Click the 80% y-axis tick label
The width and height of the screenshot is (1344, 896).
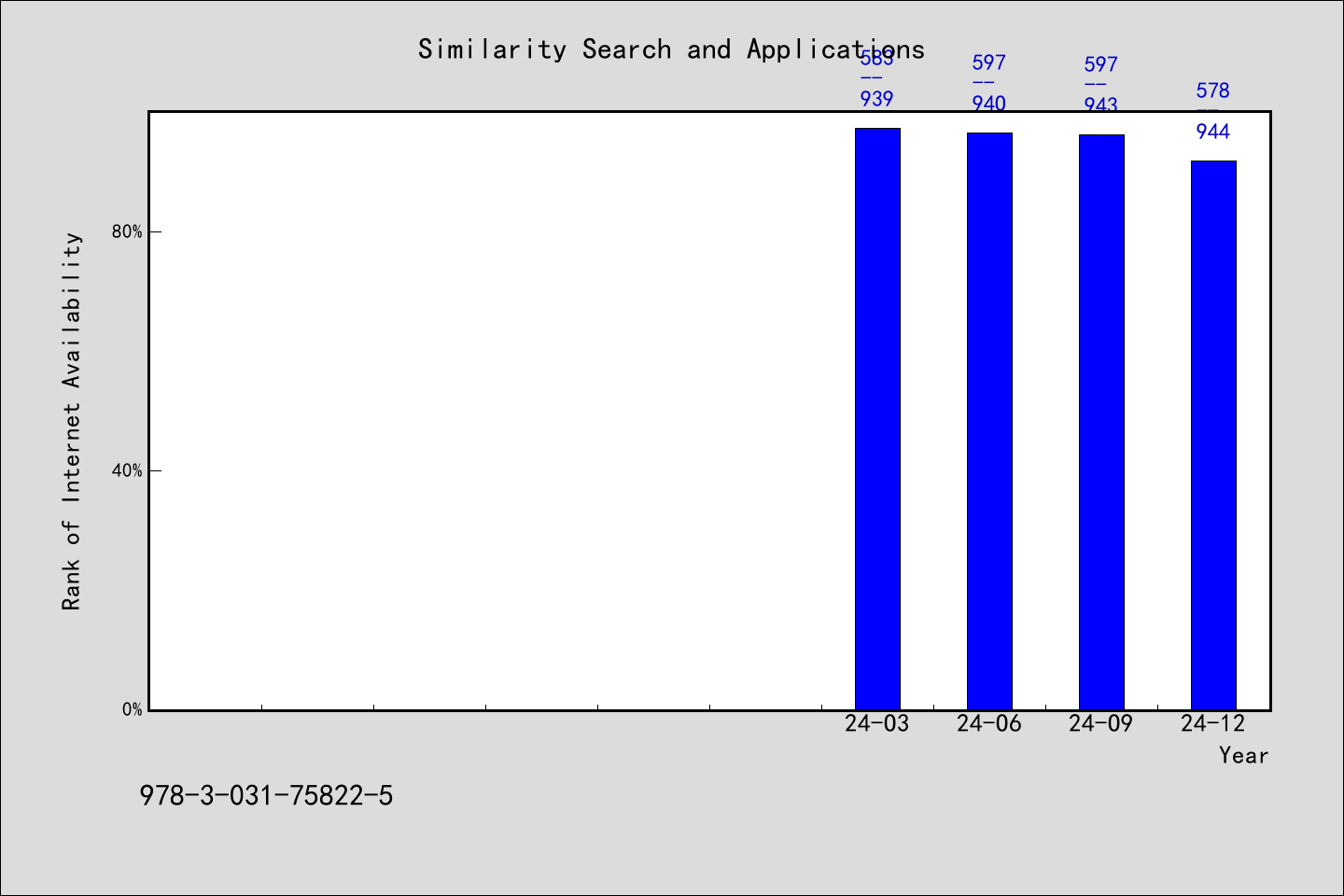tap(127, 231)
